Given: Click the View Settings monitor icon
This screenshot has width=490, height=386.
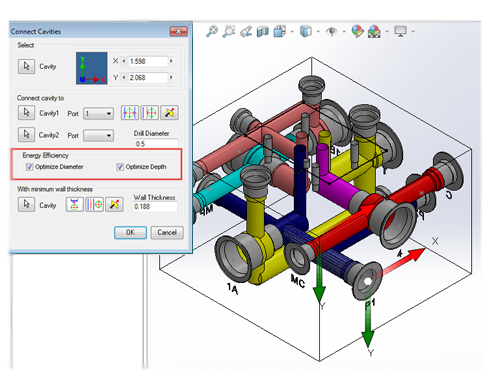Looking at the screenshot, I should click(400, 32).
